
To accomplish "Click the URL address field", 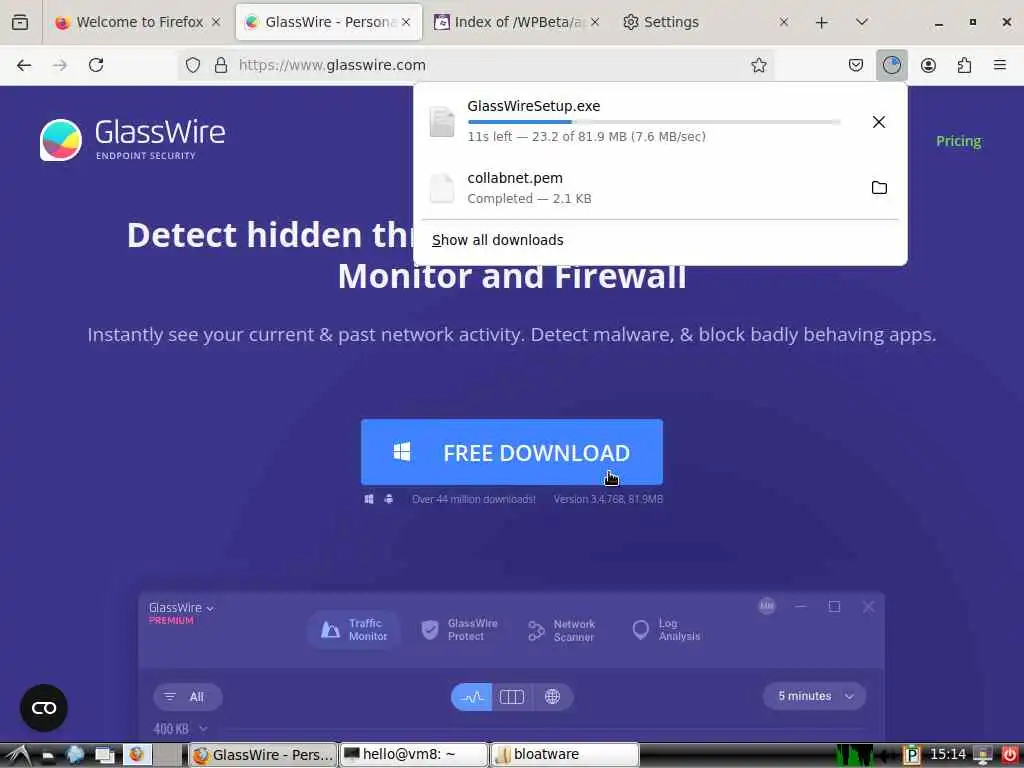I will [x=477, y=65].
